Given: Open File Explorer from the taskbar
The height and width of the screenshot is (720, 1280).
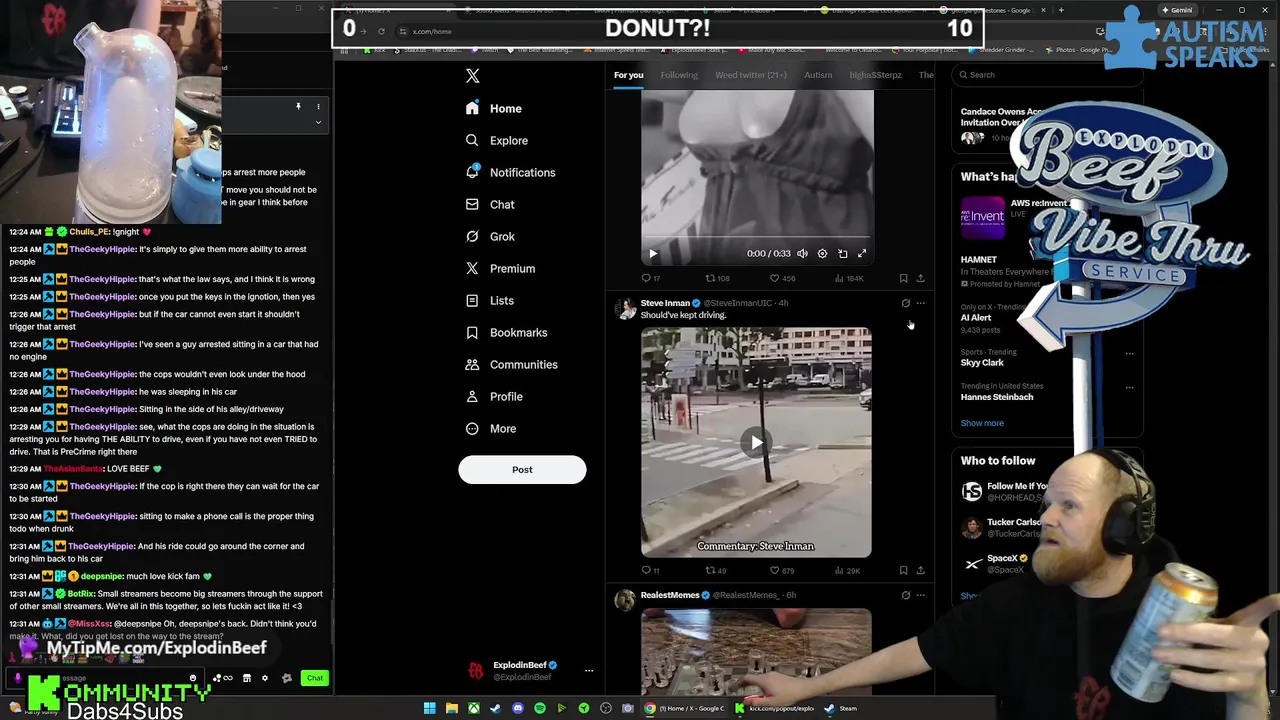Looking at the screenshot, I should point(452,708).
